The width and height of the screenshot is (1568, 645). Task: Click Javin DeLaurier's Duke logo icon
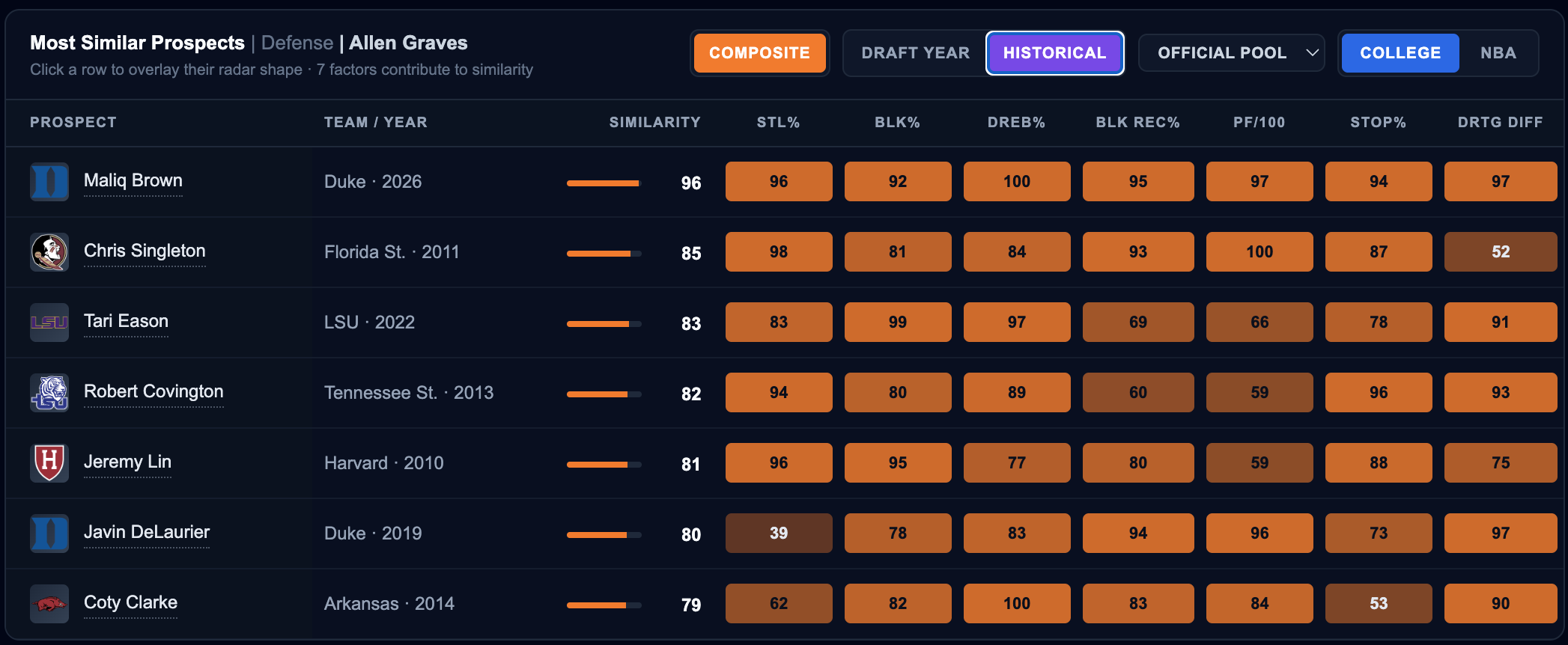tap(49, 534)
